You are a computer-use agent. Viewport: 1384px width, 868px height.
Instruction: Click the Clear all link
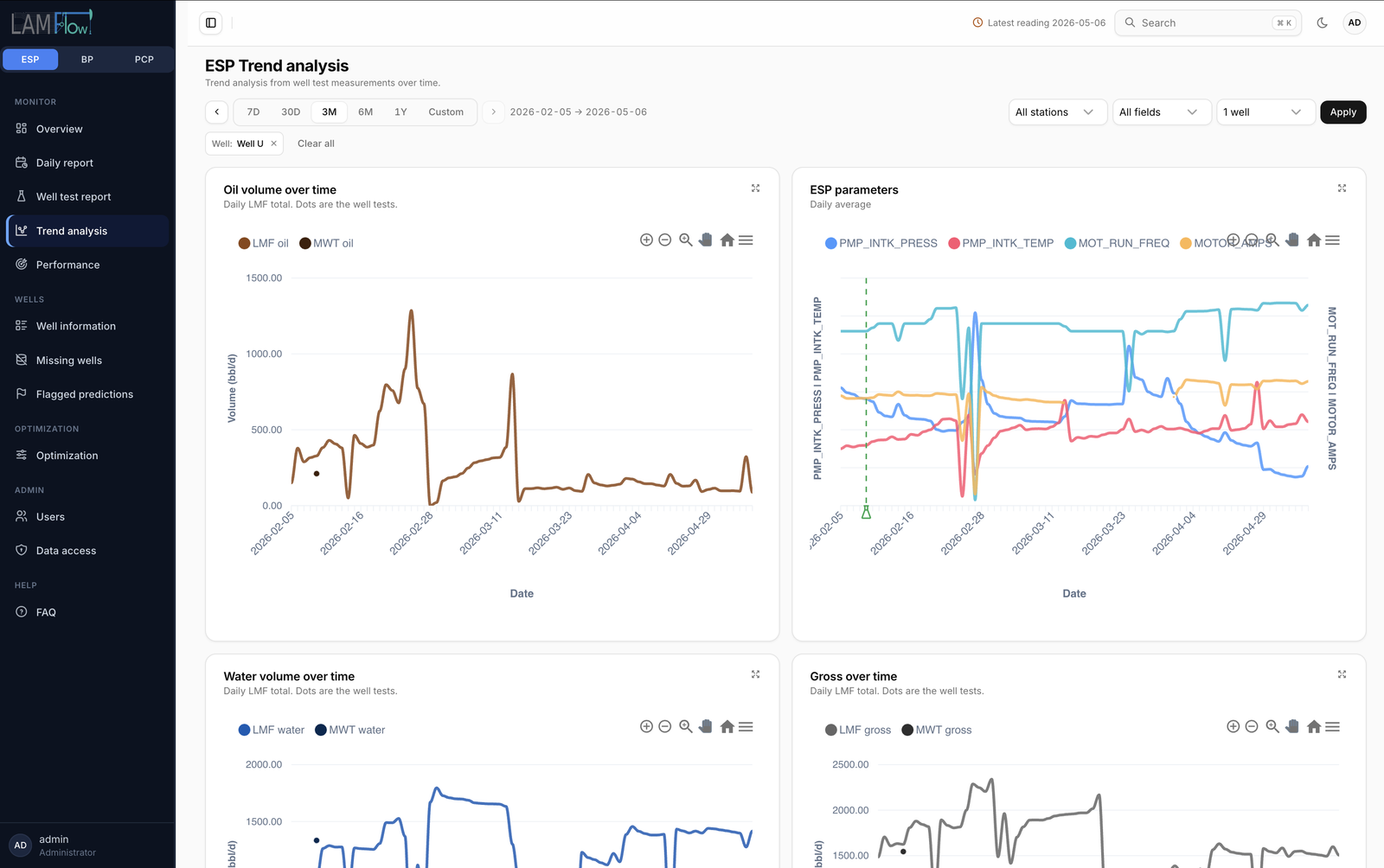316,144
